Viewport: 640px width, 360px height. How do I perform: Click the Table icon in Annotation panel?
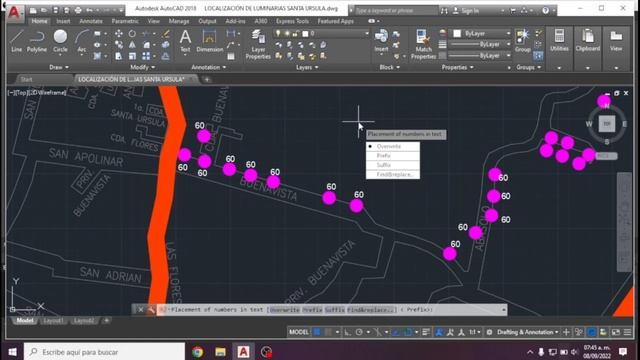pyautogui.click(x=231, y=56)
